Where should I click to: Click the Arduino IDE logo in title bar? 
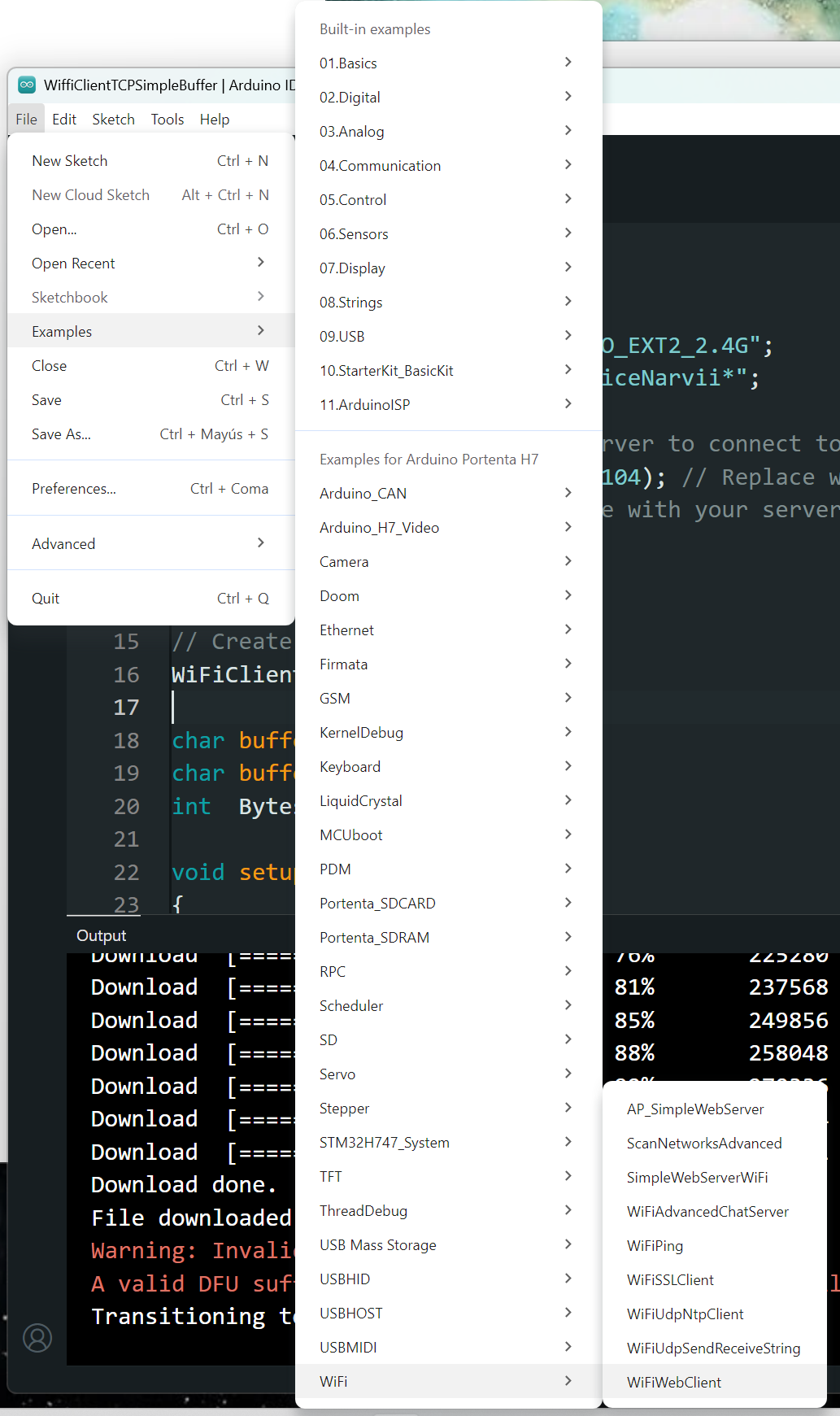coord(27,85)
